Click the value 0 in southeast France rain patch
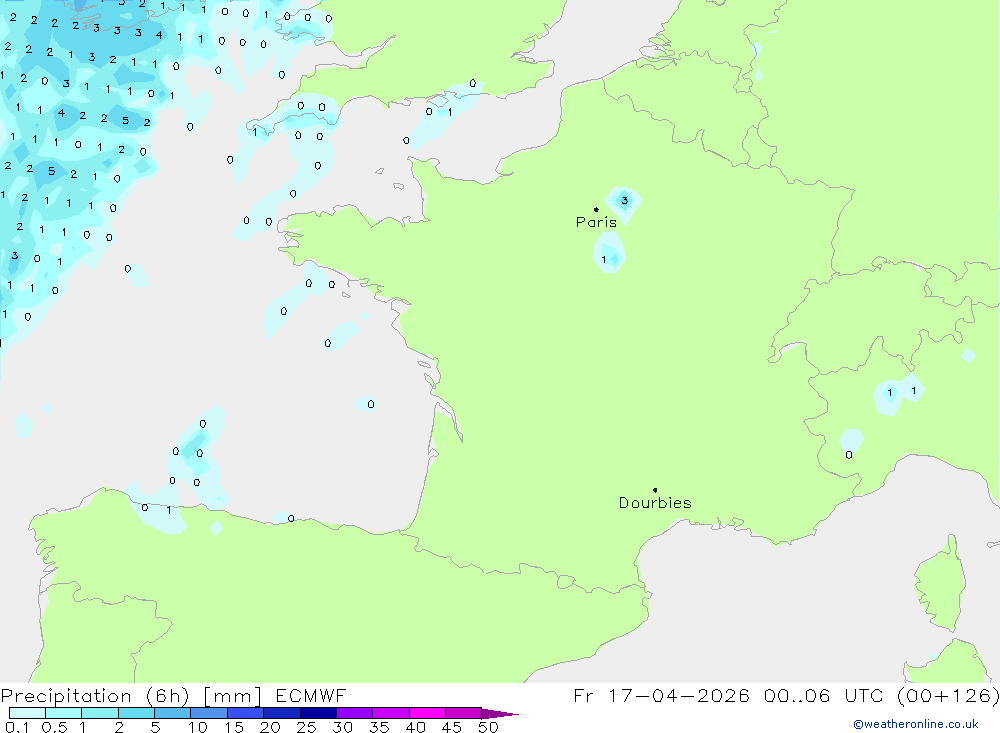Image resolution: width=1000 pixels, height=733 pixels. 848,455
